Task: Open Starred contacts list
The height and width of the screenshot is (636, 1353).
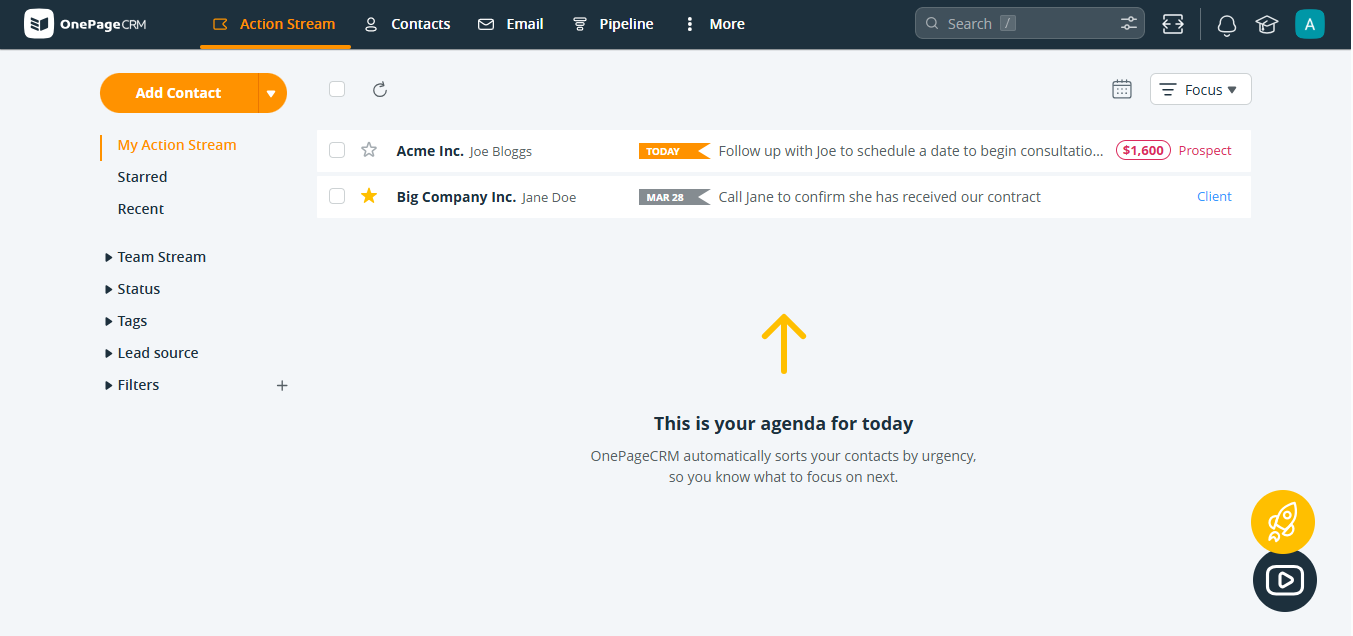Action: 142,177
